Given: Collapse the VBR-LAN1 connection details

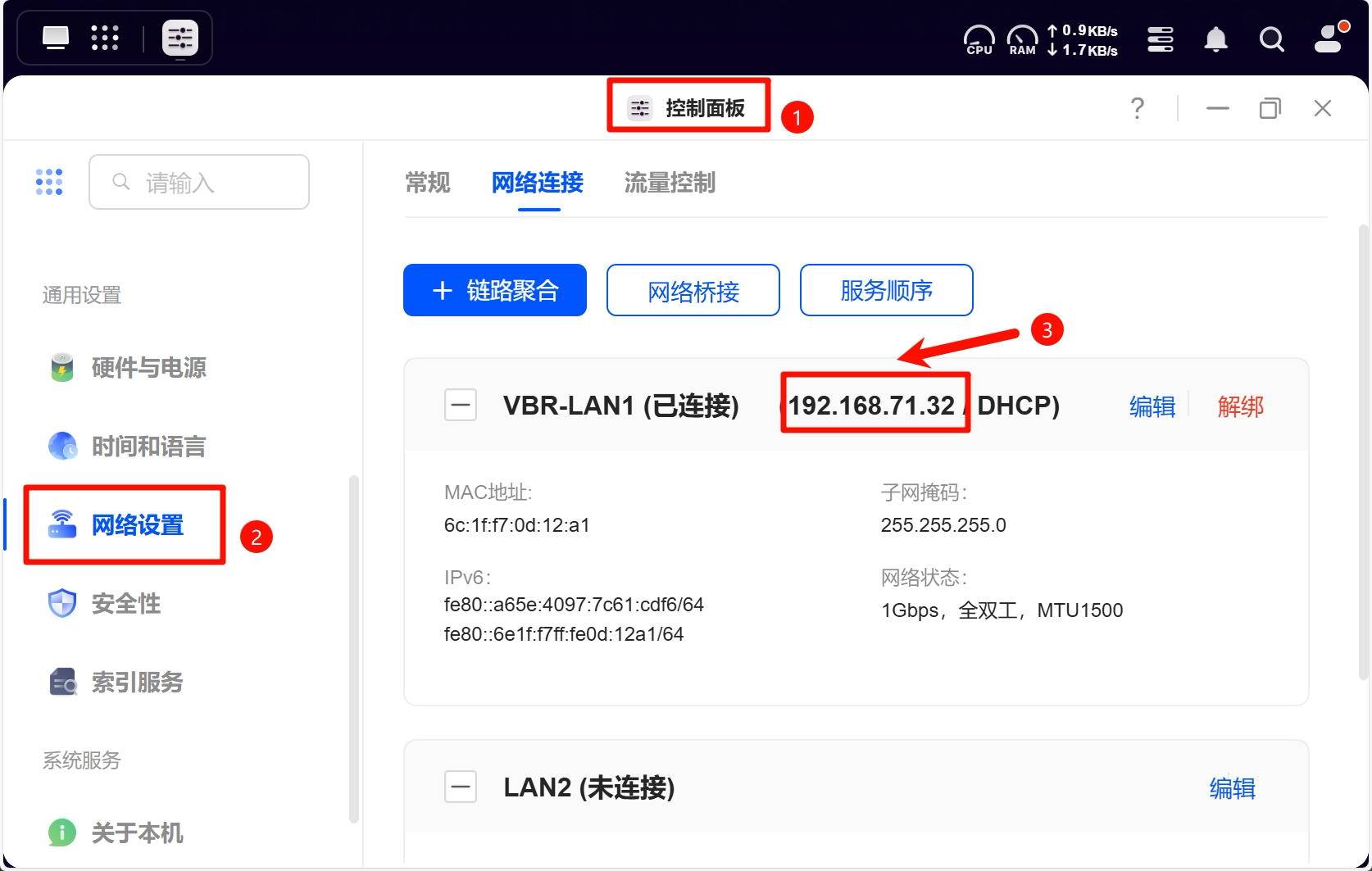Looking at the screenshot, I should (x=461, y=405).
